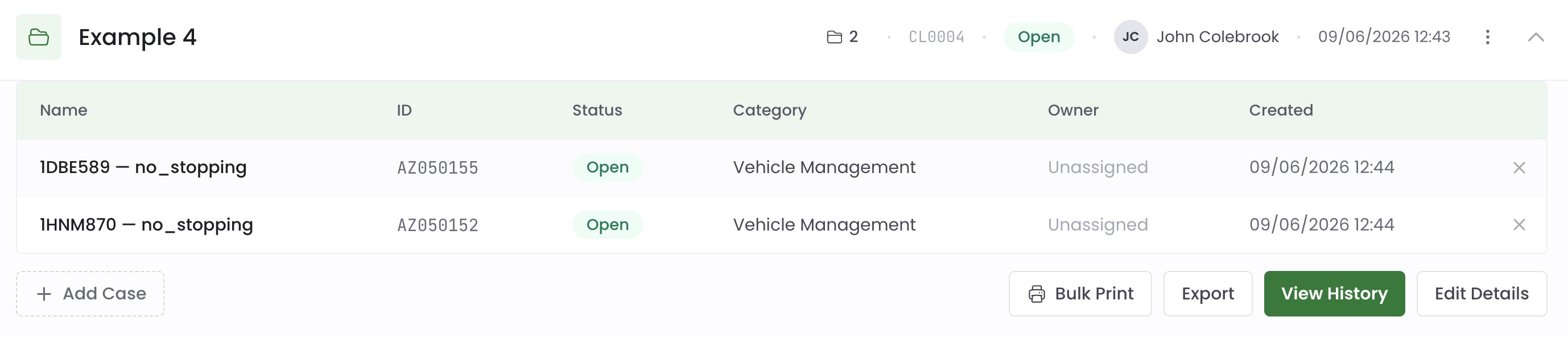Open the 1HNM870 — no_stopping case row

point(782,225)
